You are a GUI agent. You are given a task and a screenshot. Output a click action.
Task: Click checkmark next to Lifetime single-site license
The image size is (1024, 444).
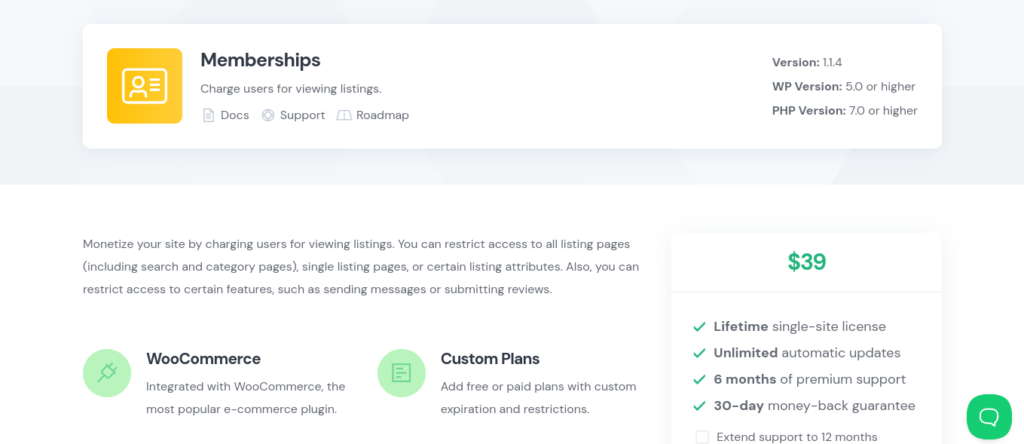tap(699, 326)
